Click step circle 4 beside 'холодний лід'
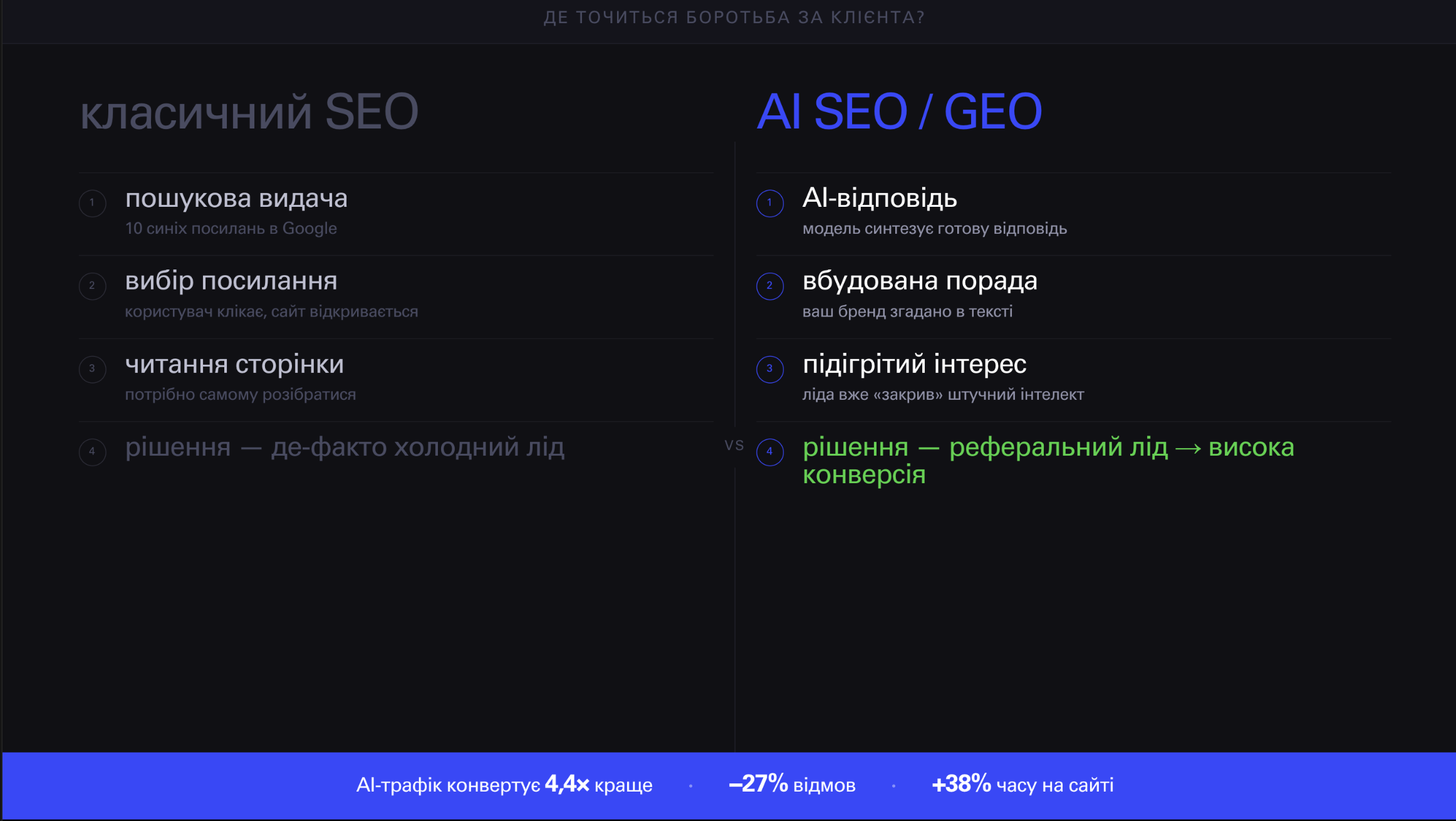The height and width of the screenshot is (821, 1456). 93,451
